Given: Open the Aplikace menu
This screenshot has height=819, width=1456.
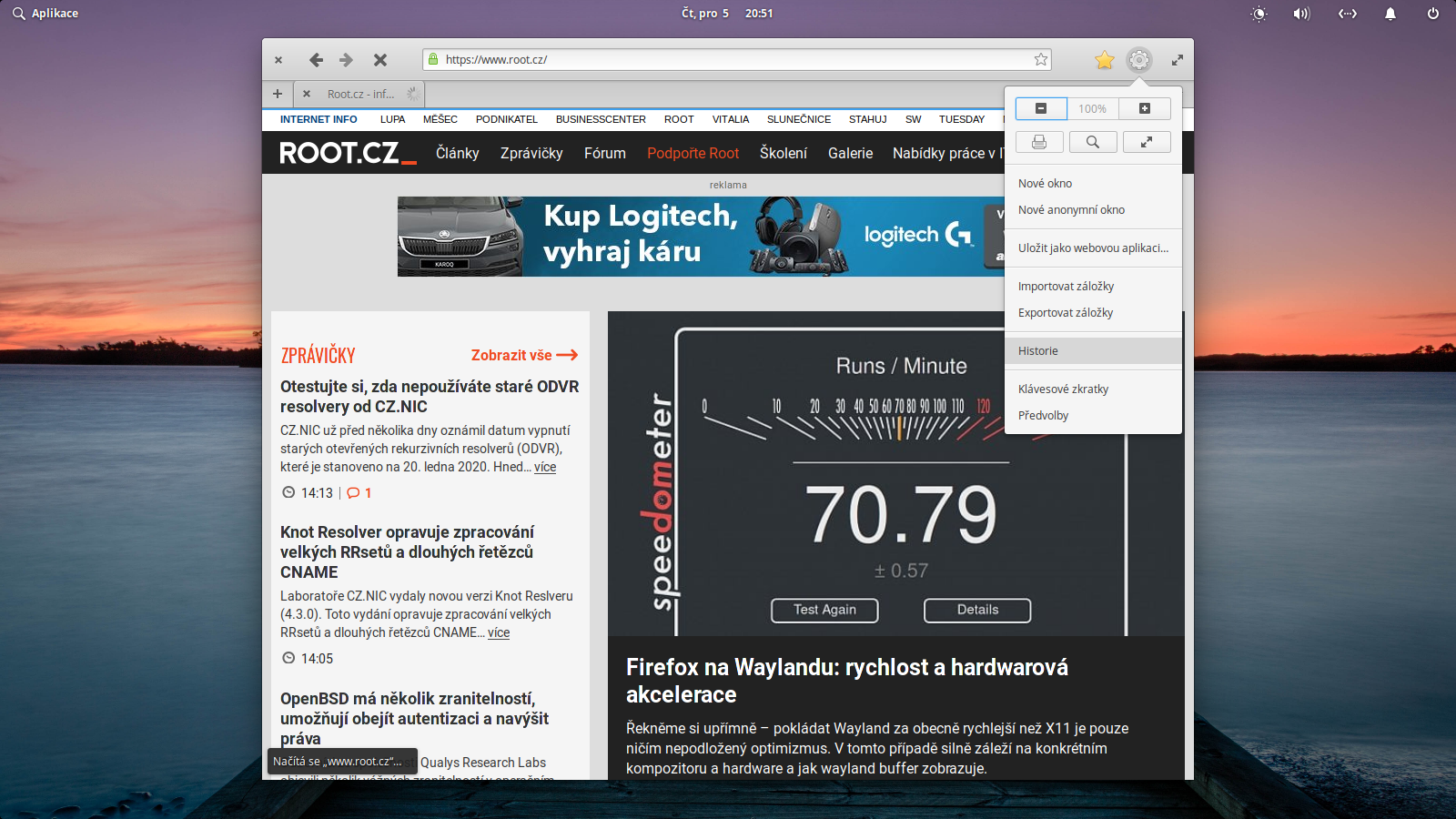Looking at the screenshot, I should click(x=45, y=13).
